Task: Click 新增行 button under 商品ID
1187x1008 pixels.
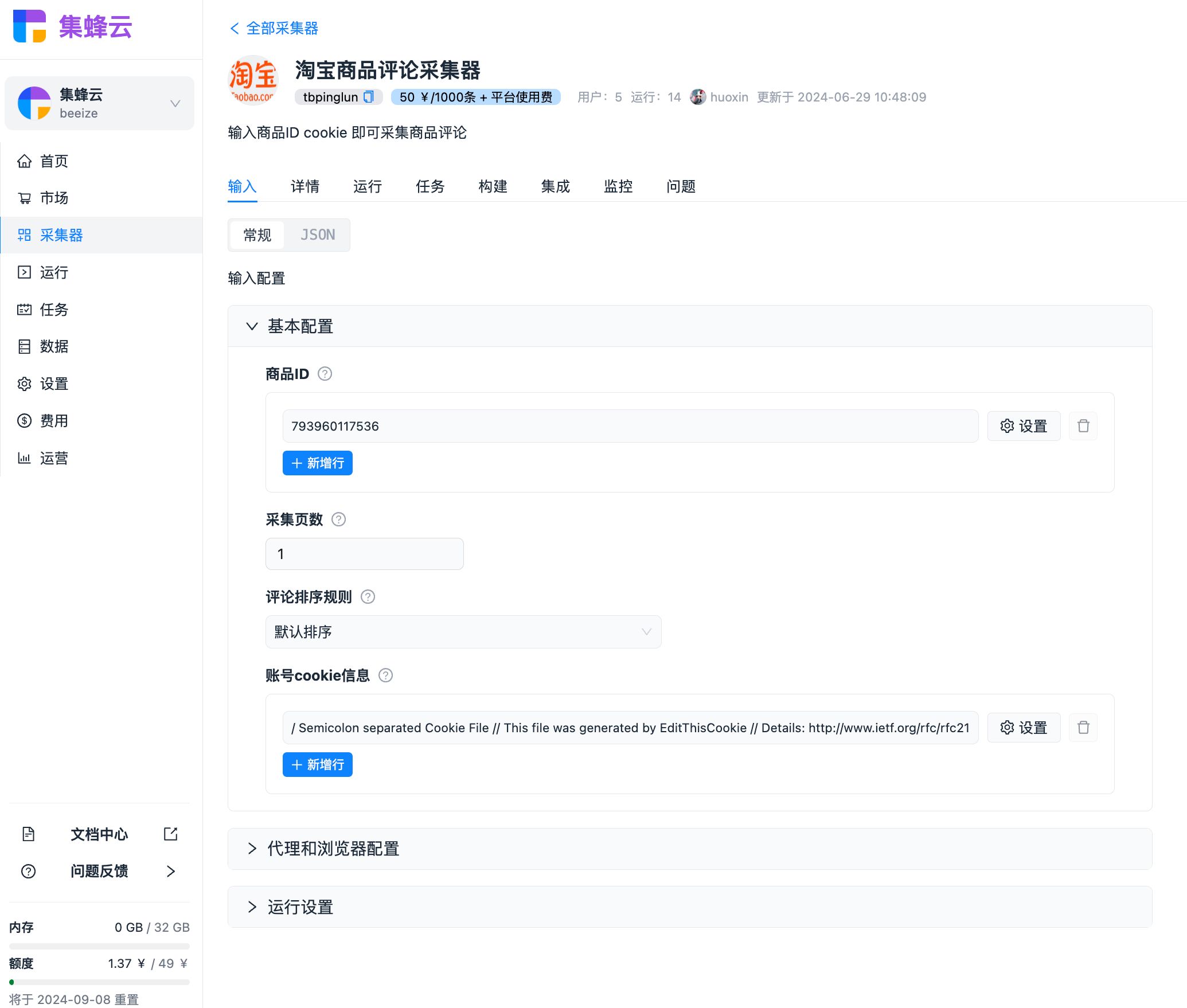Action: click(x=317, y=463)
